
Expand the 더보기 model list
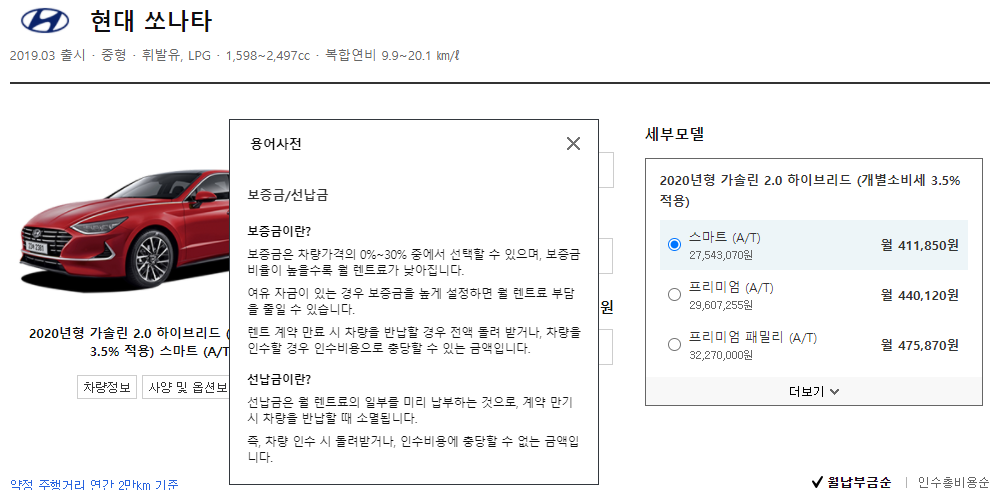(813, 391)
